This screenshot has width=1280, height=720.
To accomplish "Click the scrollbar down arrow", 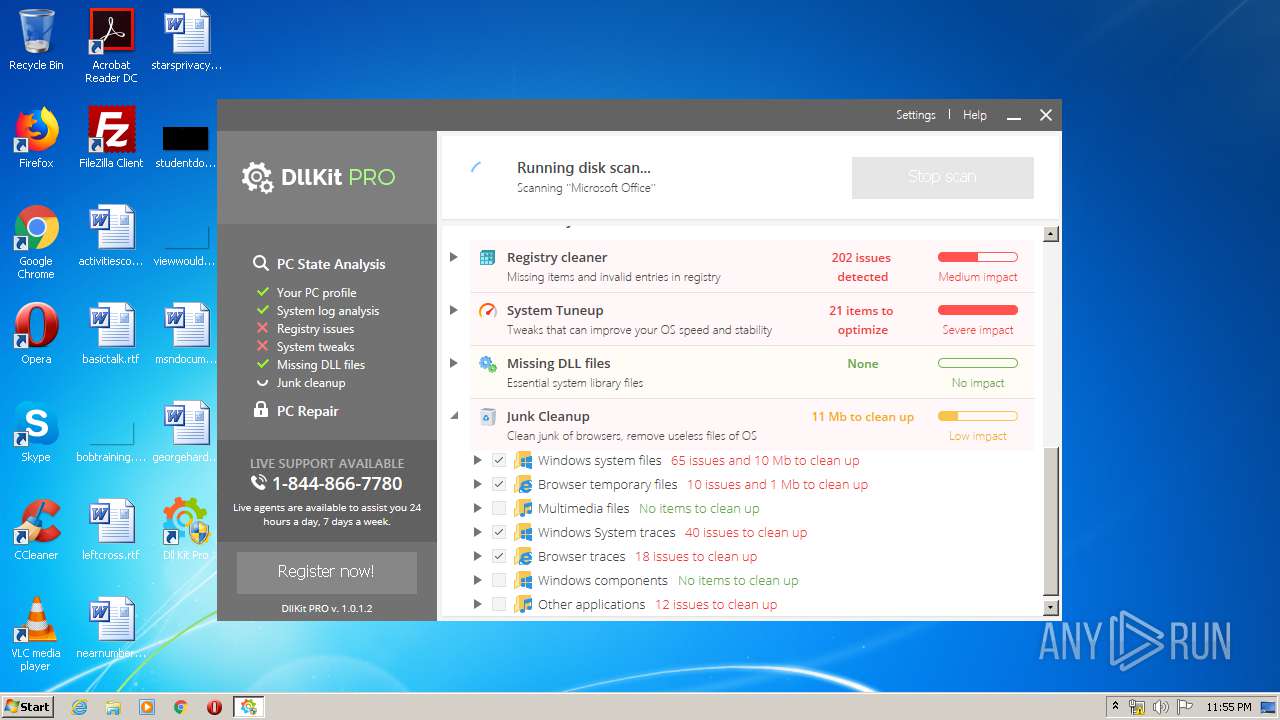I will coord(1050,607).
